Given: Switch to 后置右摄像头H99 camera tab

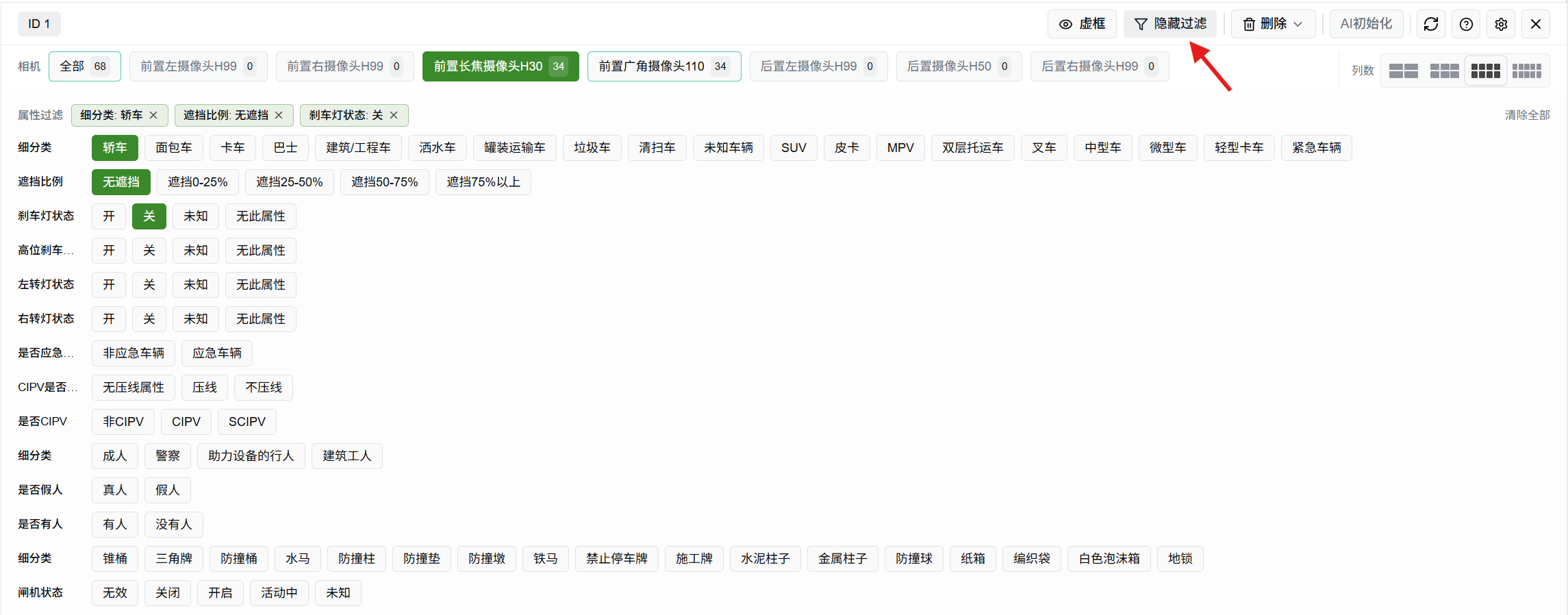Looking at the screenshot, I should click(x=1100, y=66).
